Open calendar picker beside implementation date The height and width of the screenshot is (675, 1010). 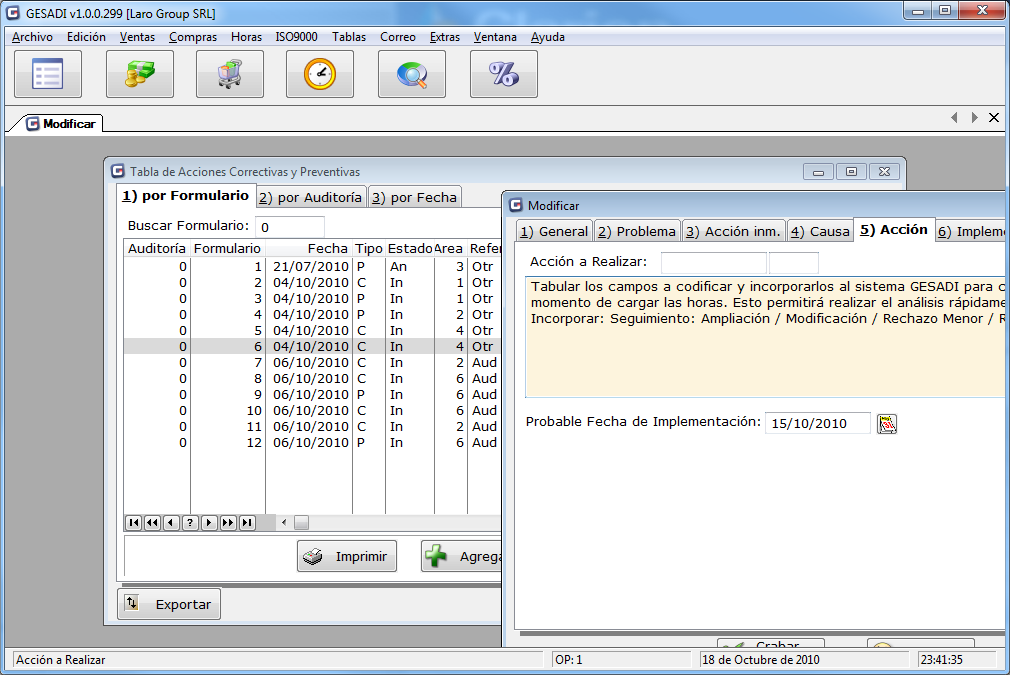point(887,424)
